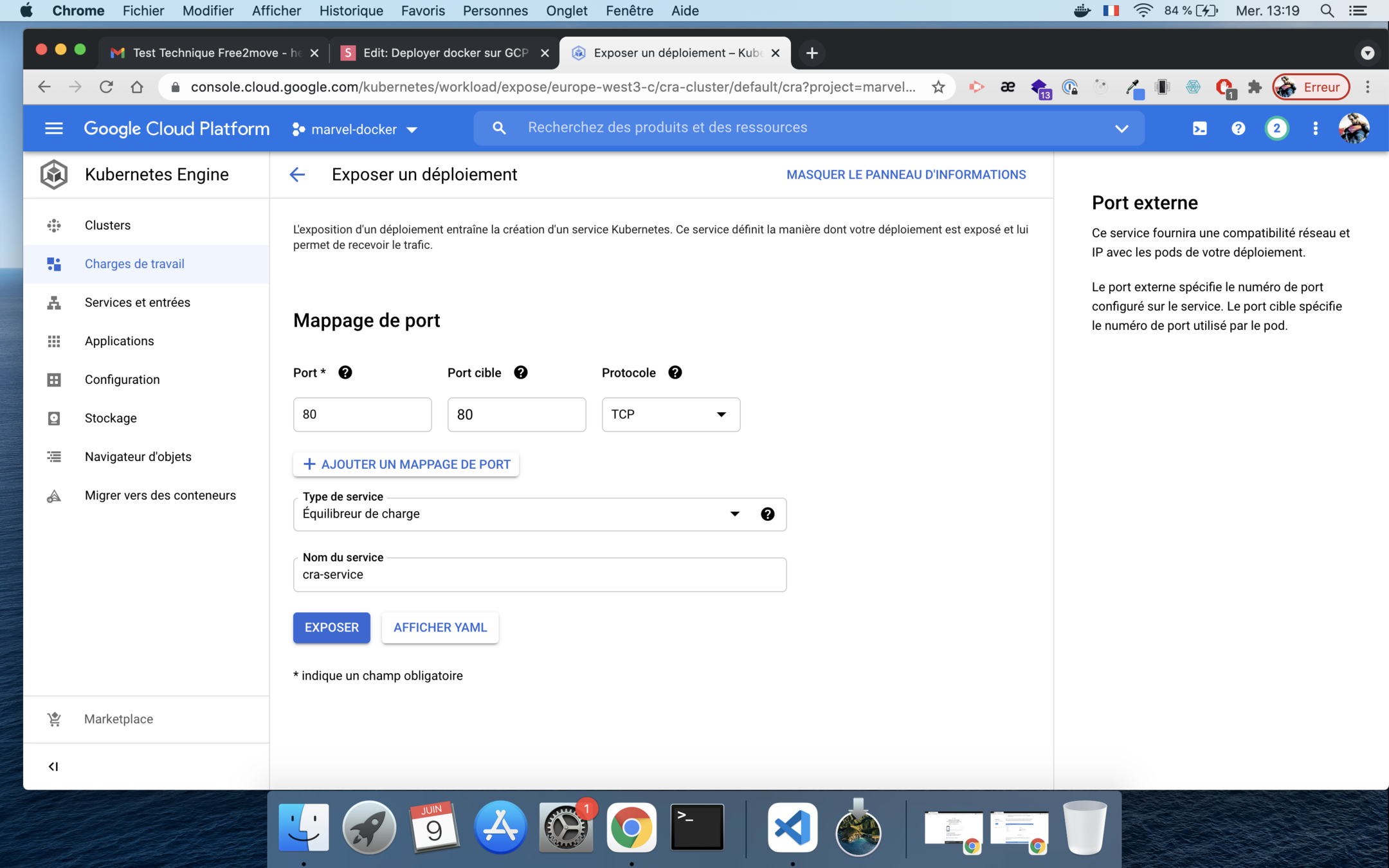Image resolution: width=1389 pixels, height=868 pixels.
Task: Click the help icon next to Protocole
Action: (x=675, y=372)
